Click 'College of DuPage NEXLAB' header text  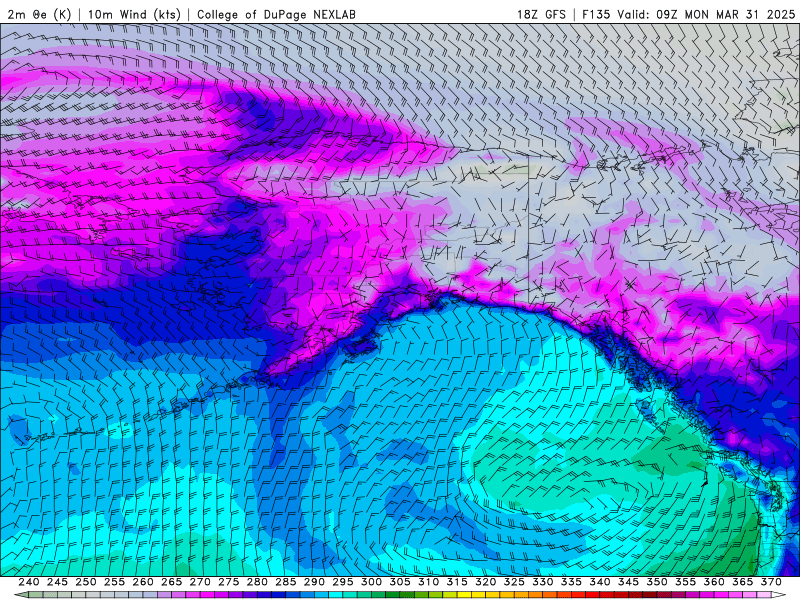276,14
